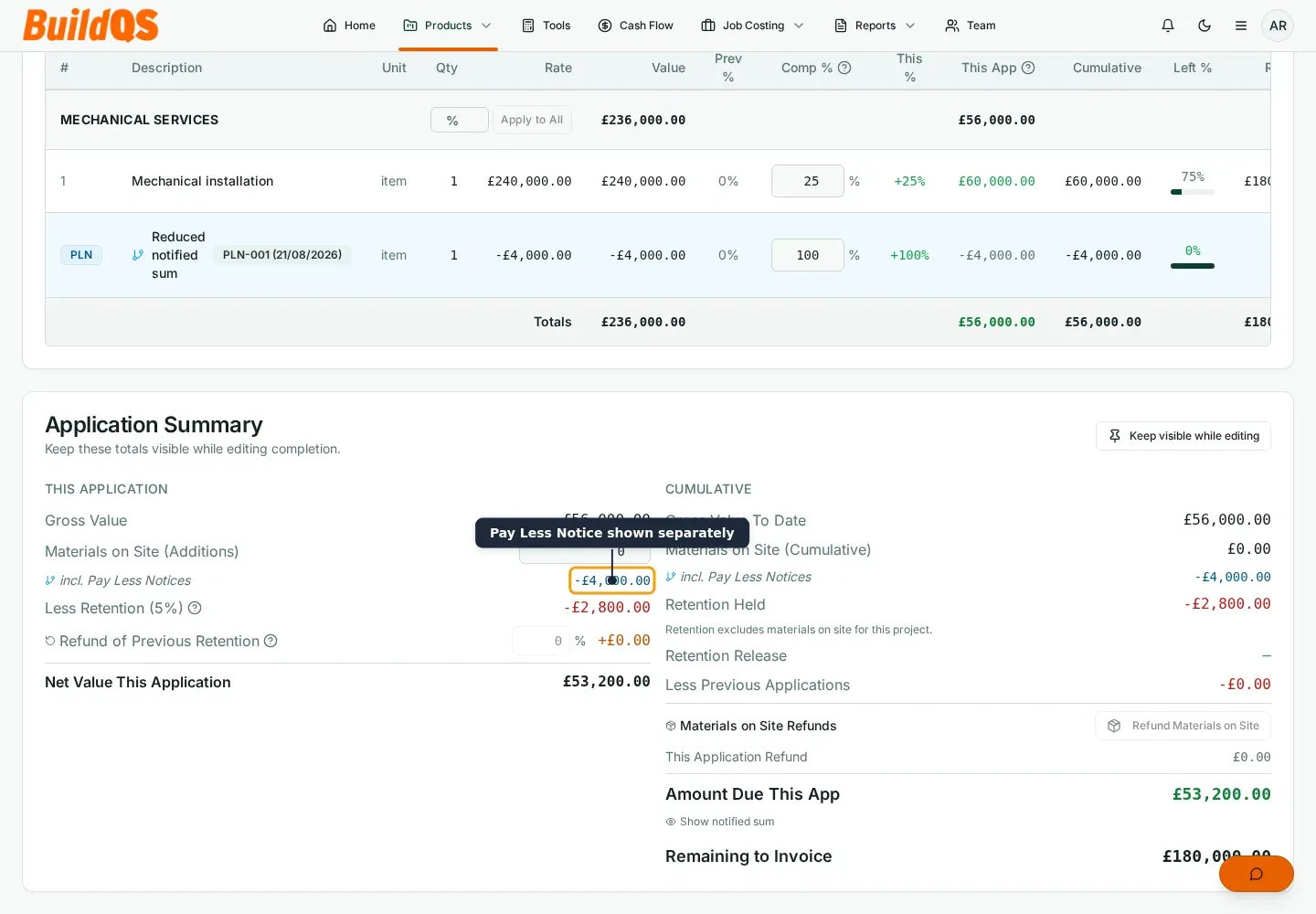Click Show notified sum link
The height and width of the screenshot is (914, 1316).
(720, 822)
